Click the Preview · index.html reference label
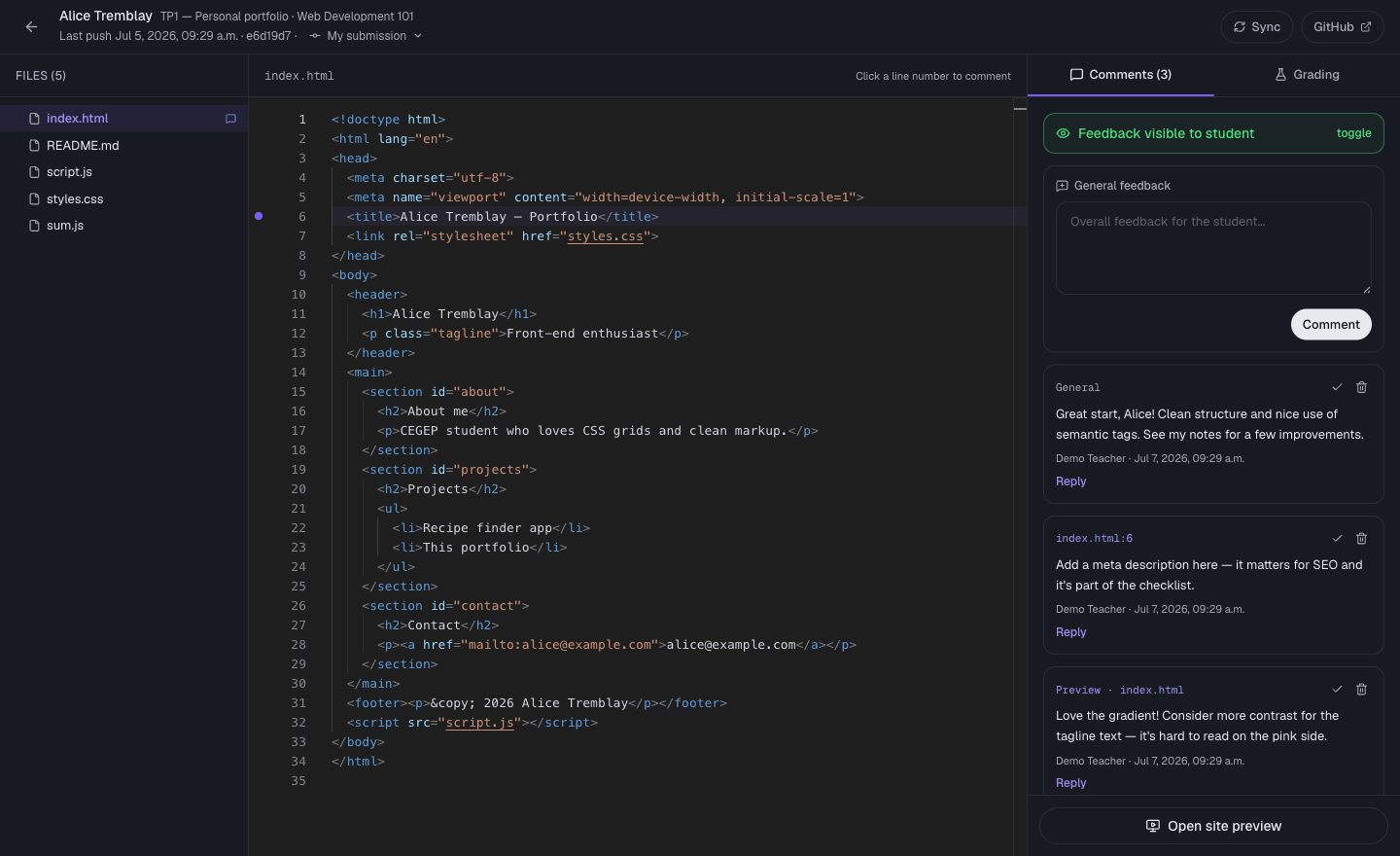This screenshot has height=856, width=1400. (x=1120, y=690)
